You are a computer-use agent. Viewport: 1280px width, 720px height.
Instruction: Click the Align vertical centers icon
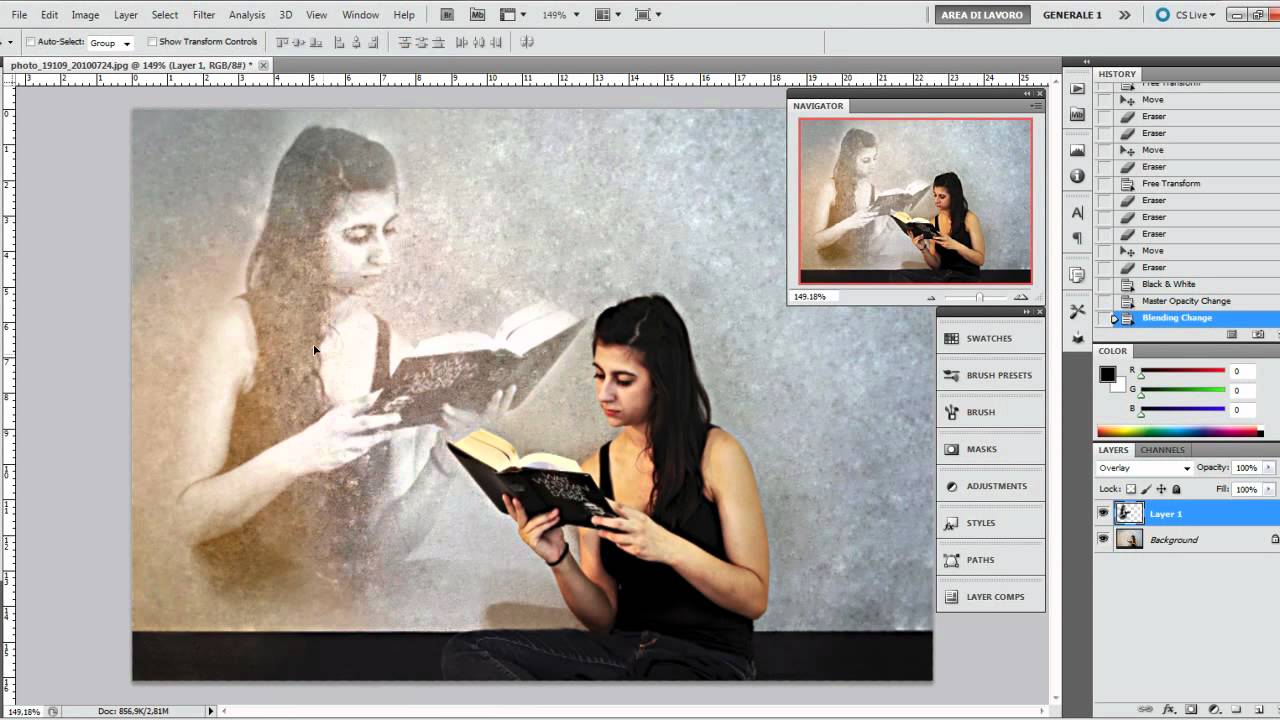299,42
